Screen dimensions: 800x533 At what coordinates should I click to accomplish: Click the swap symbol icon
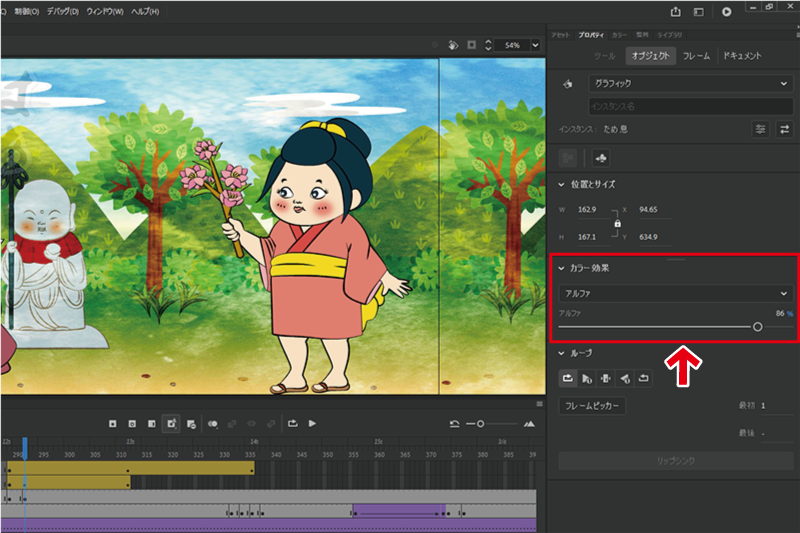[x=786, y=130]
